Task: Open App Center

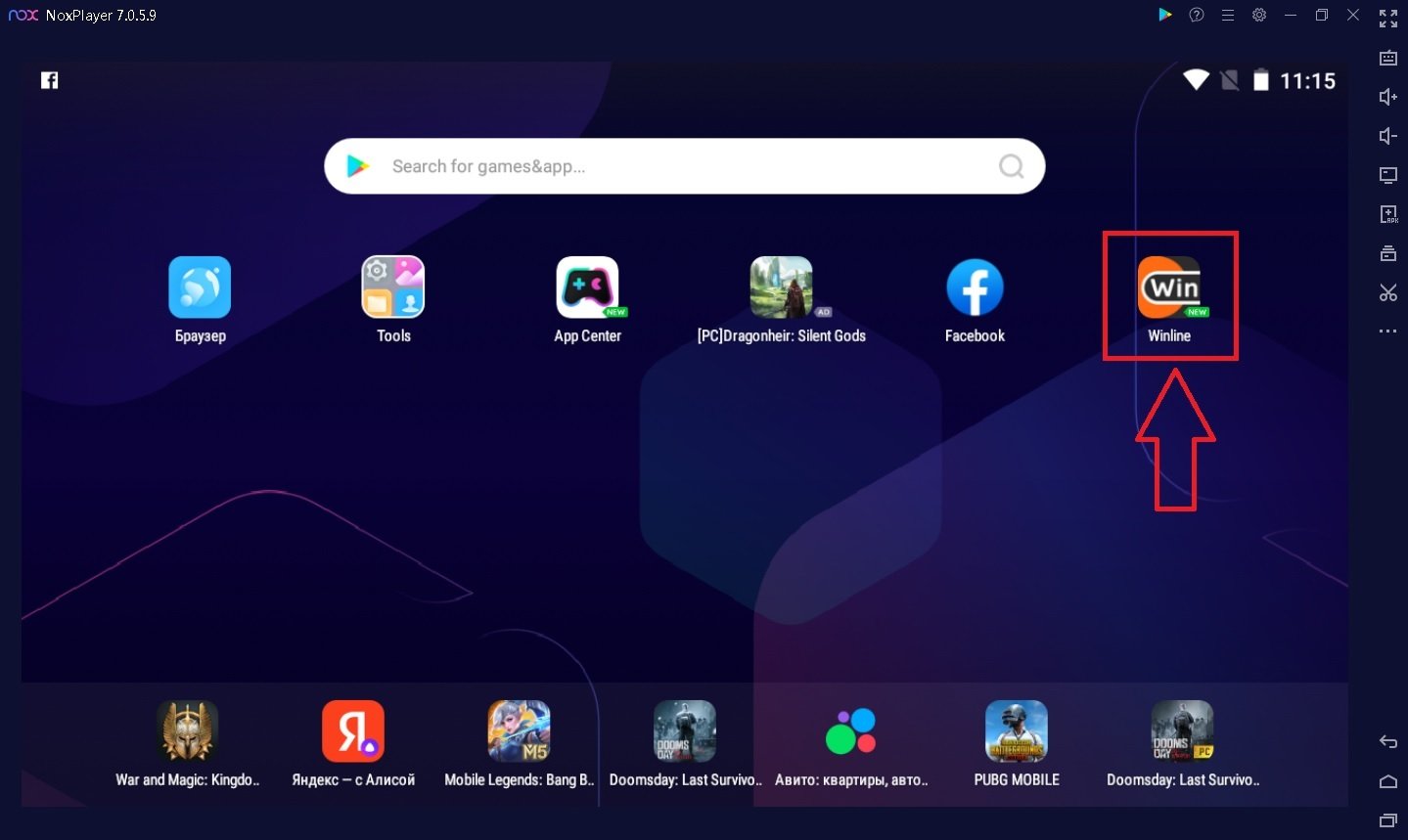Action: point(587,288)
